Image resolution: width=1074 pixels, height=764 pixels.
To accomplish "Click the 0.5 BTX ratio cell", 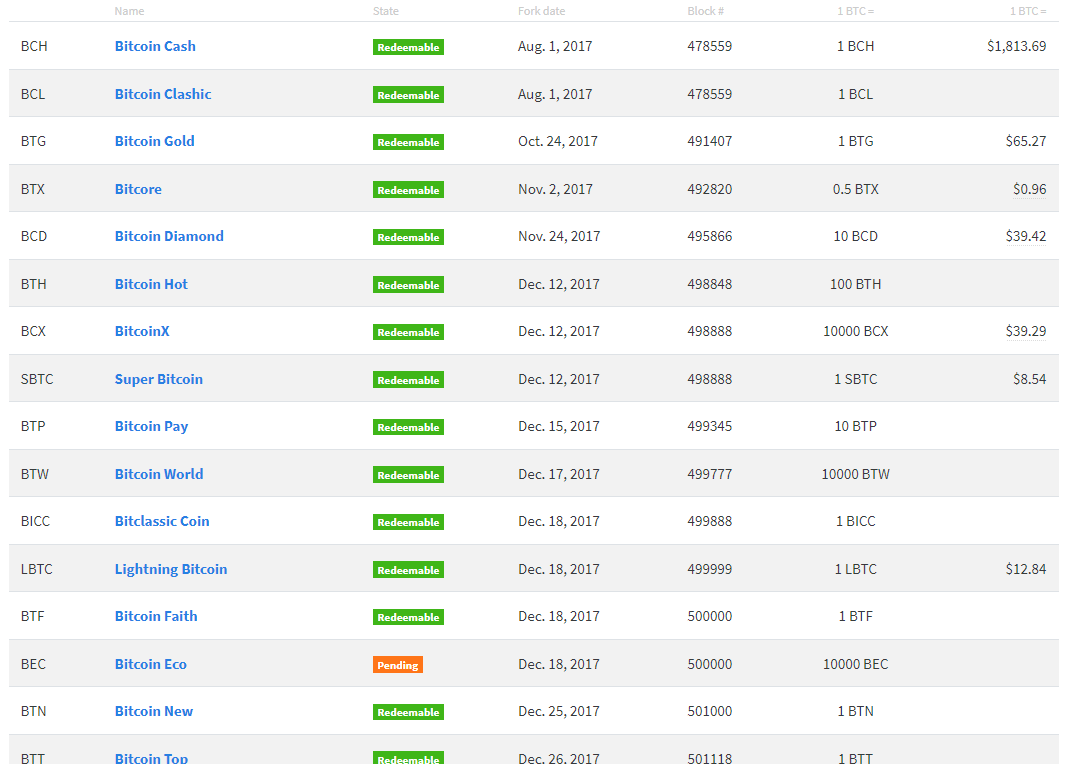I will 856,189.
